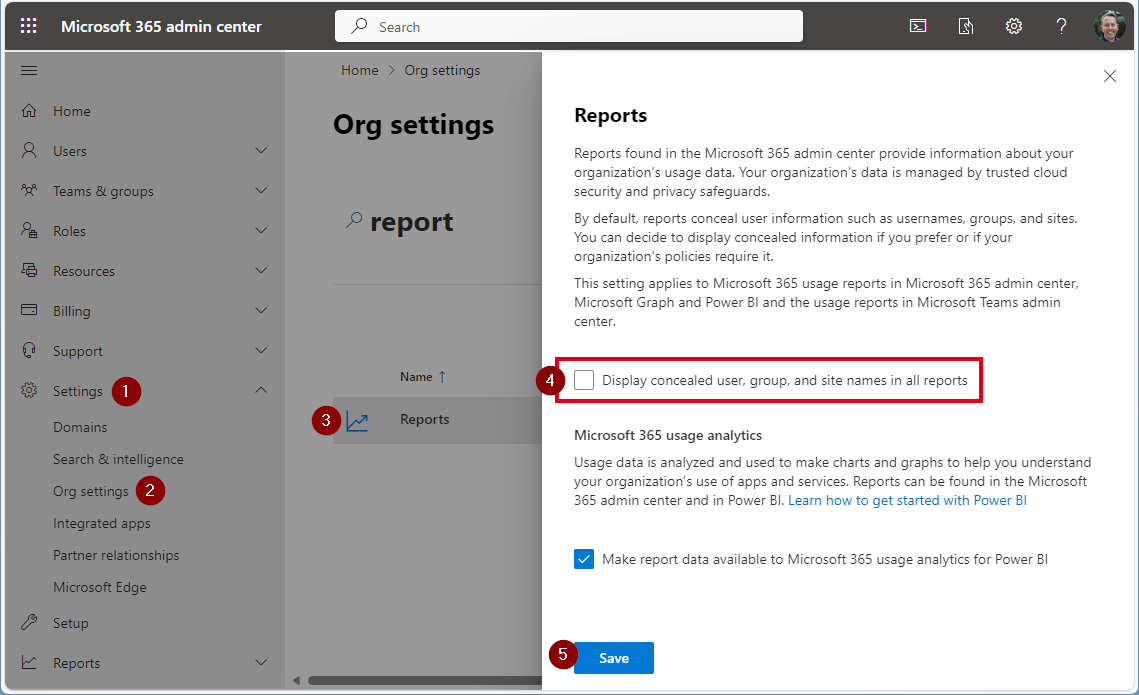Collapse the Settings navigation section
Screen dimensions: 1139x695
(x=261, y=391)
